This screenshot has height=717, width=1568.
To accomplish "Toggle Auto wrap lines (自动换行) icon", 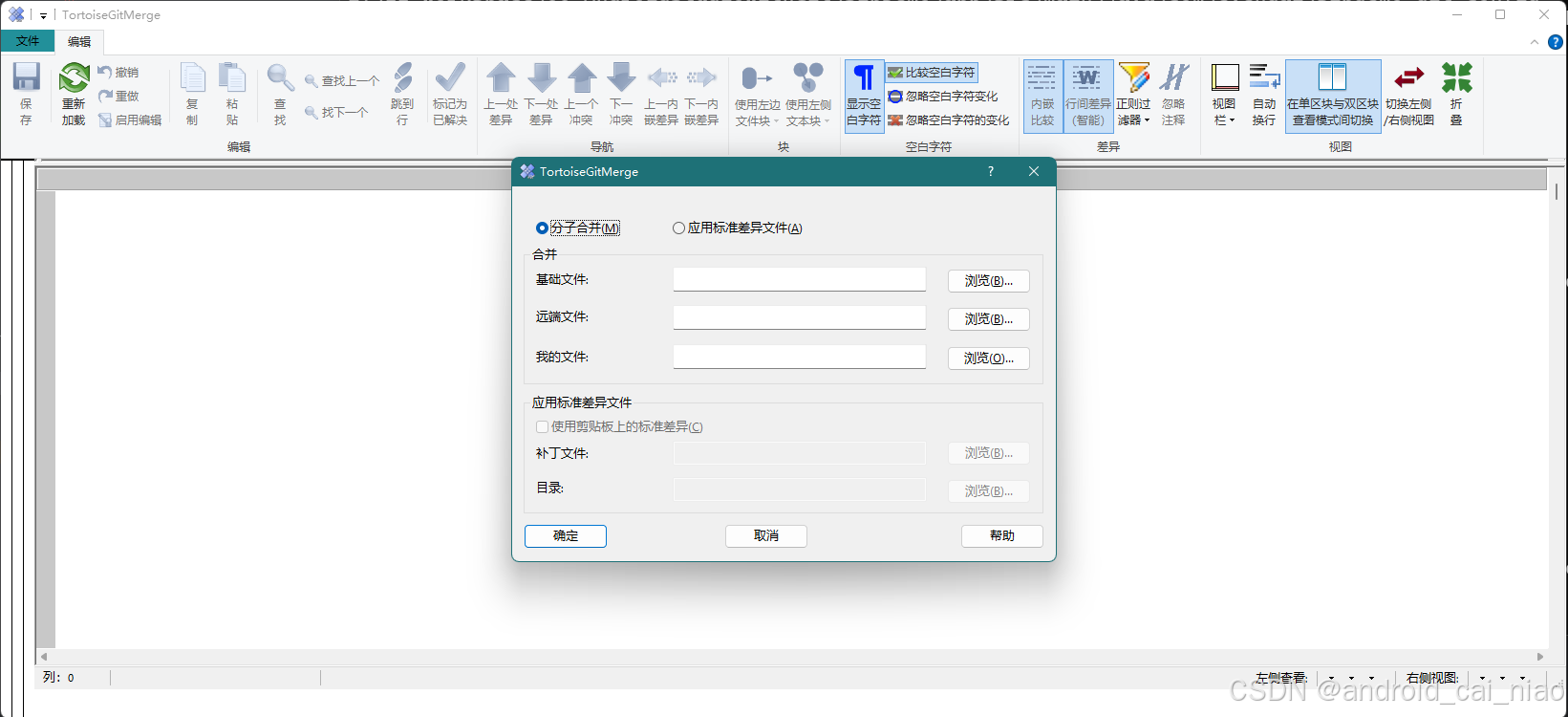I will tap(1264, 78).
